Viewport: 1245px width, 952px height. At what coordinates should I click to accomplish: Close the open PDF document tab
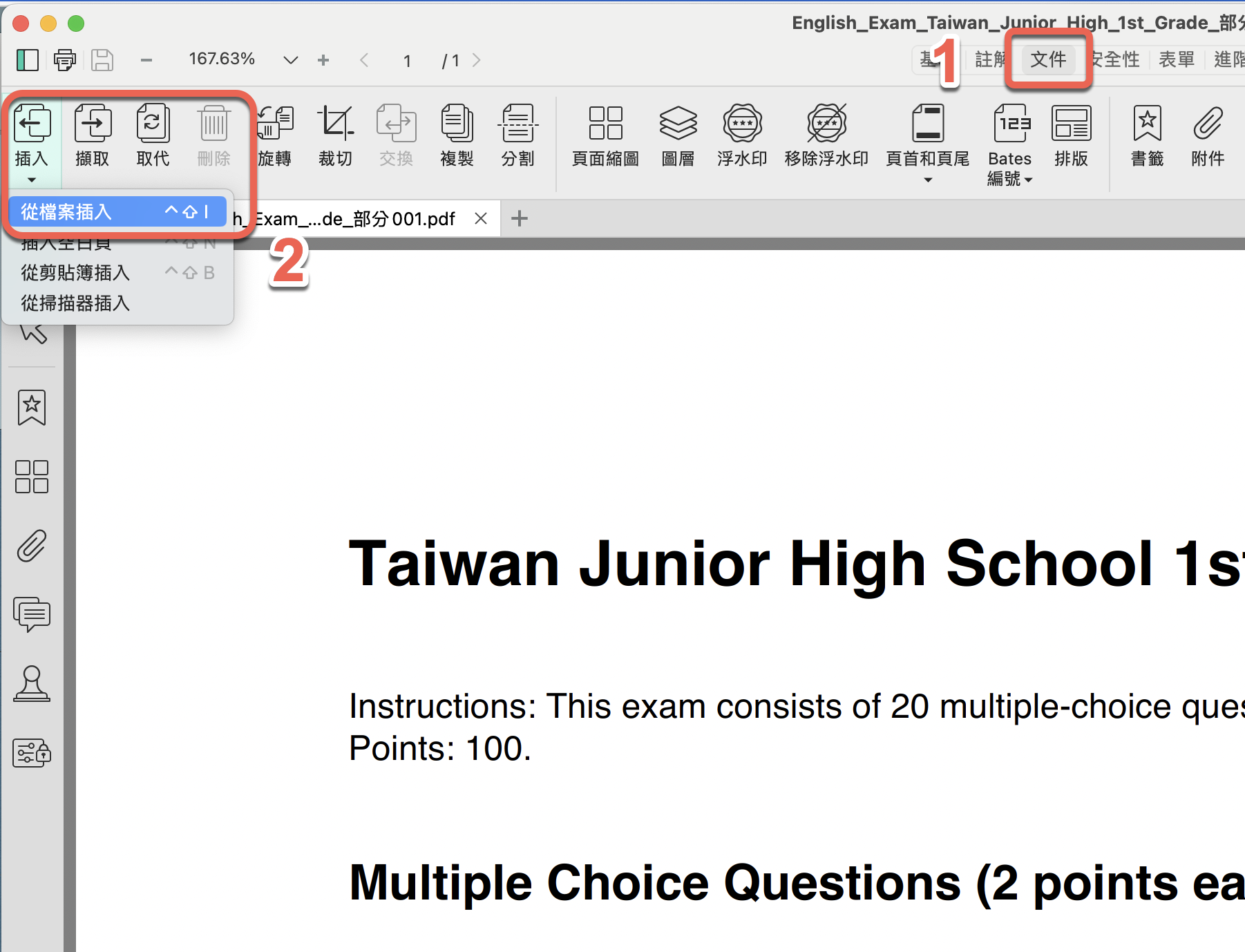pos(482,218)
